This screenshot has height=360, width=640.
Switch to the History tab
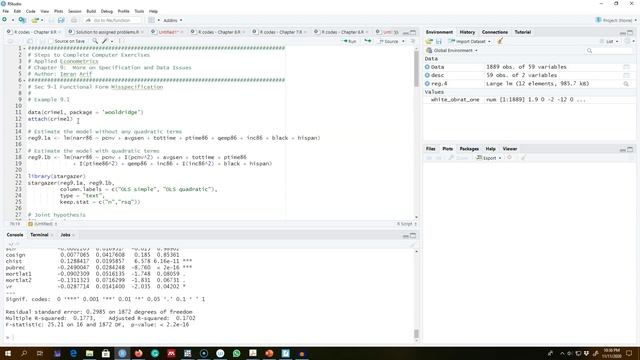pos(467,32)
